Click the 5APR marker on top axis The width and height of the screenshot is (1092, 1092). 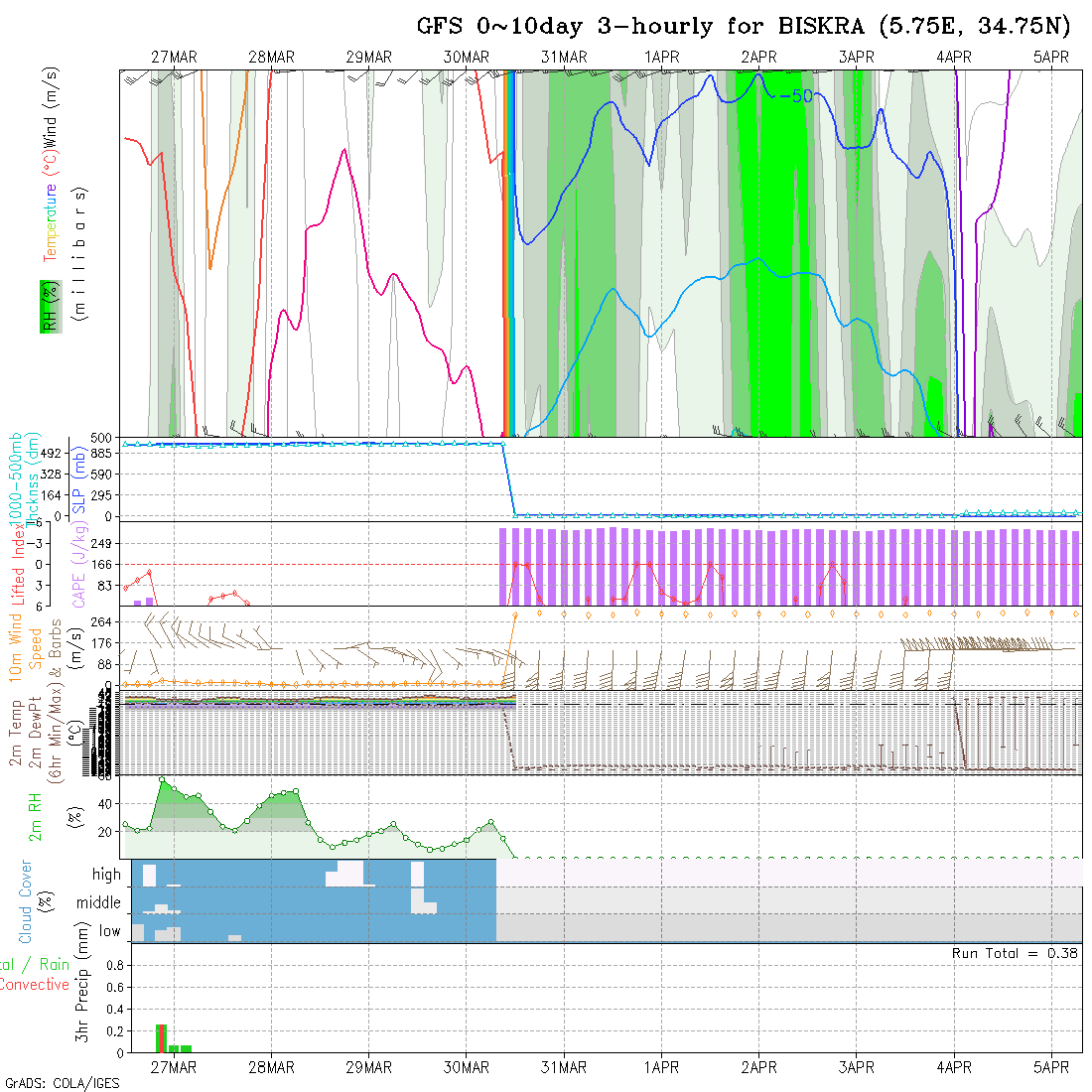coord(1051,58)
